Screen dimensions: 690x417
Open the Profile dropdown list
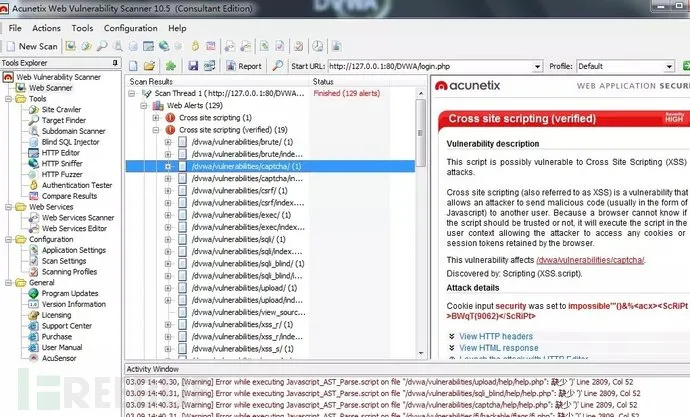(x=669, y=66)
